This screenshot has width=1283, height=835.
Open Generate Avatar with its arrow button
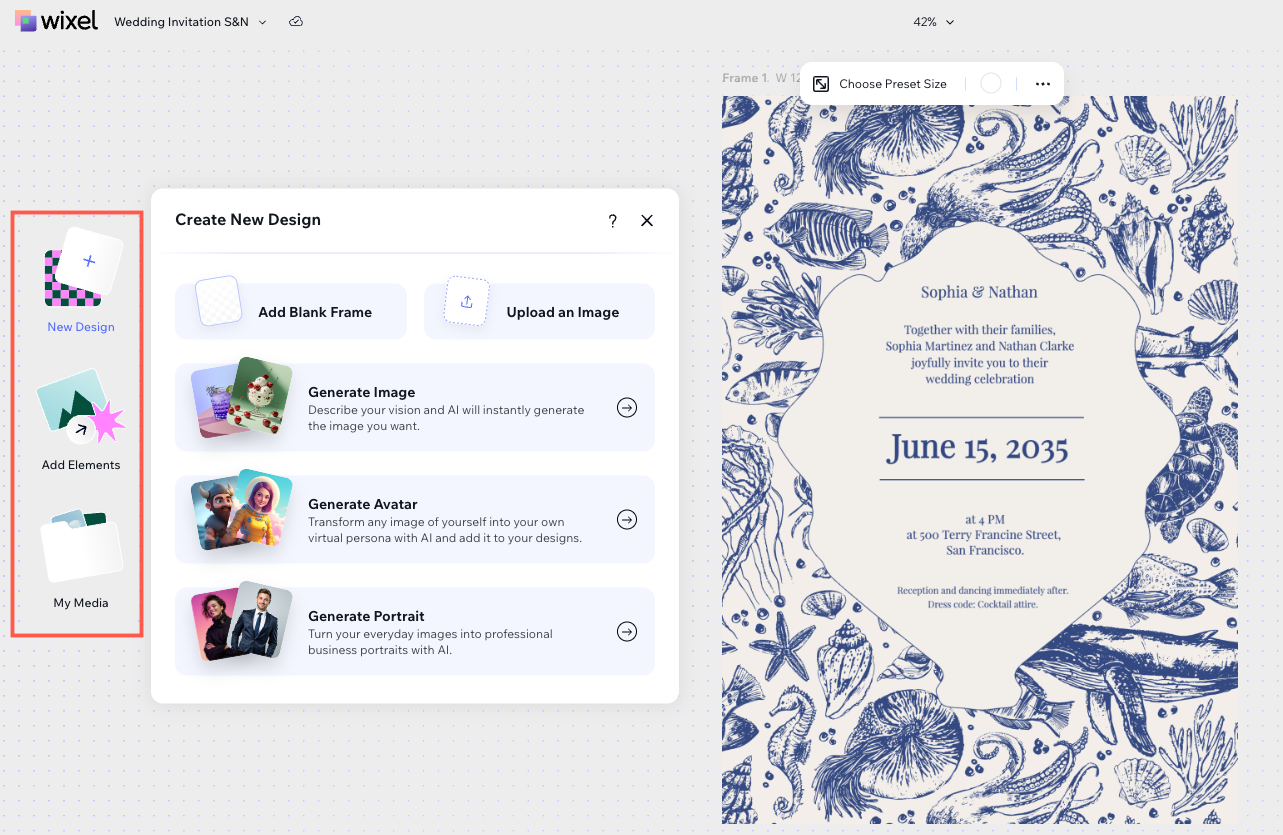627,519
